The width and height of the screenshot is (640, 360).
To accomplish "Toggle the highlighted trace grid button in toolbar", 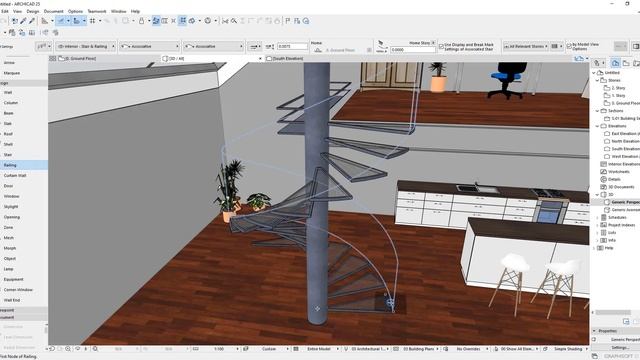I will click(182, 21).
